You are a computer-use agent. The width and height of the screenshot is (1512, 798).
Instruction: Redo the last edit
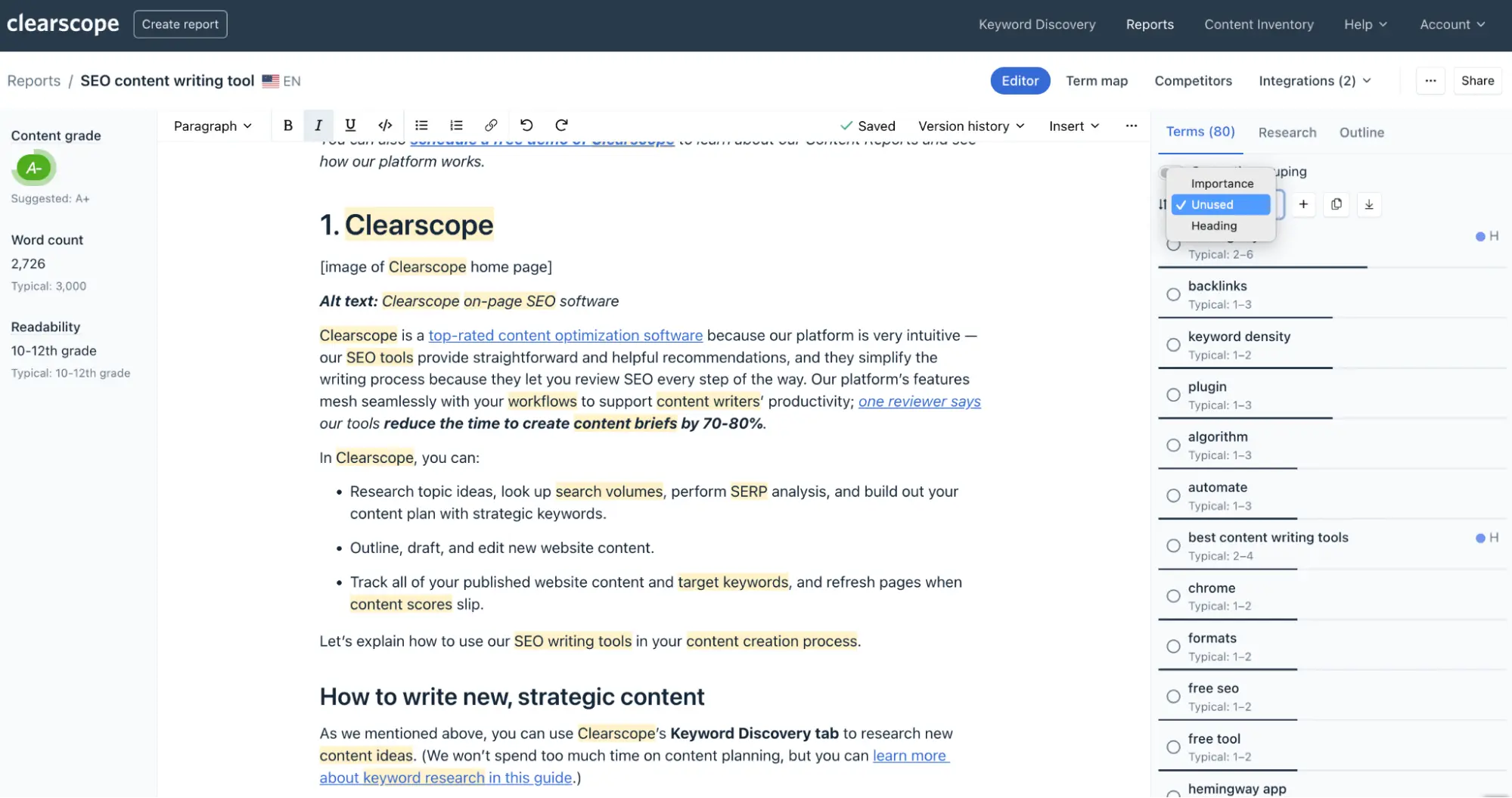pos(561,126)
